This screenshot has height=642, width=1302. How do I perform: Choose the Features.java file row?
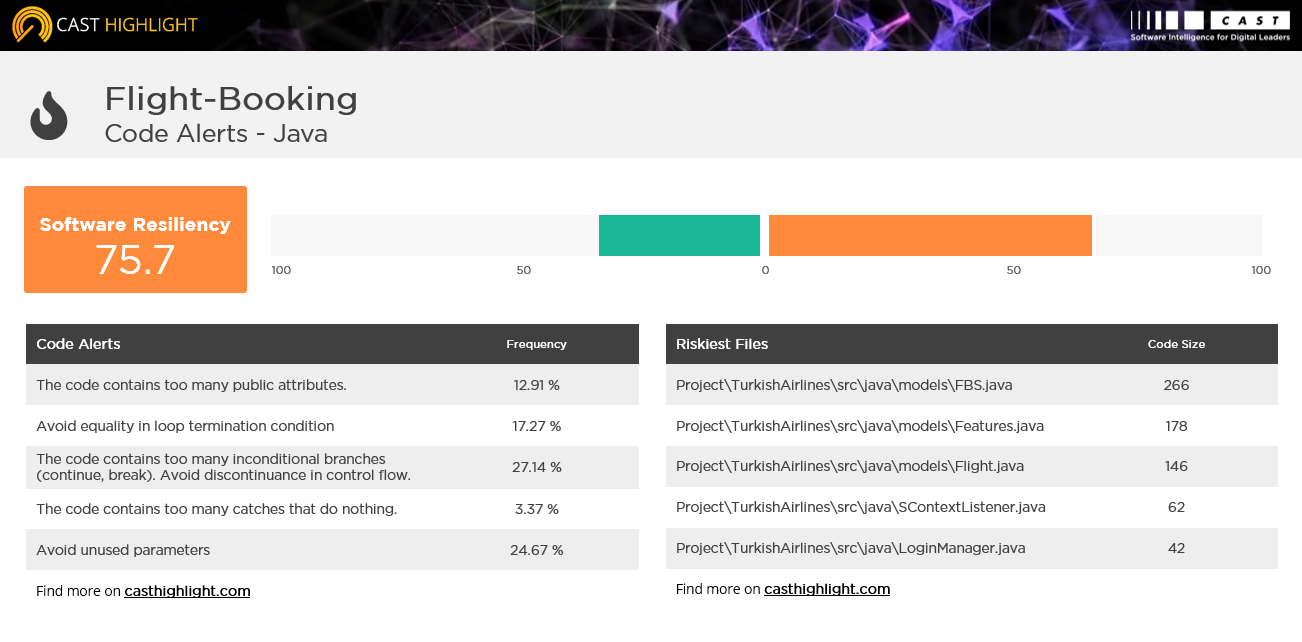(972, 426)
